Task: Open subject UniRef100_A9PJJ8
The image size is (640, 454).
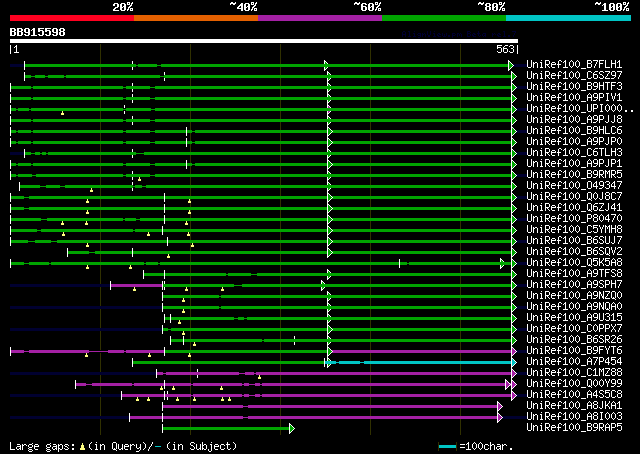Action: click(574, 120)
